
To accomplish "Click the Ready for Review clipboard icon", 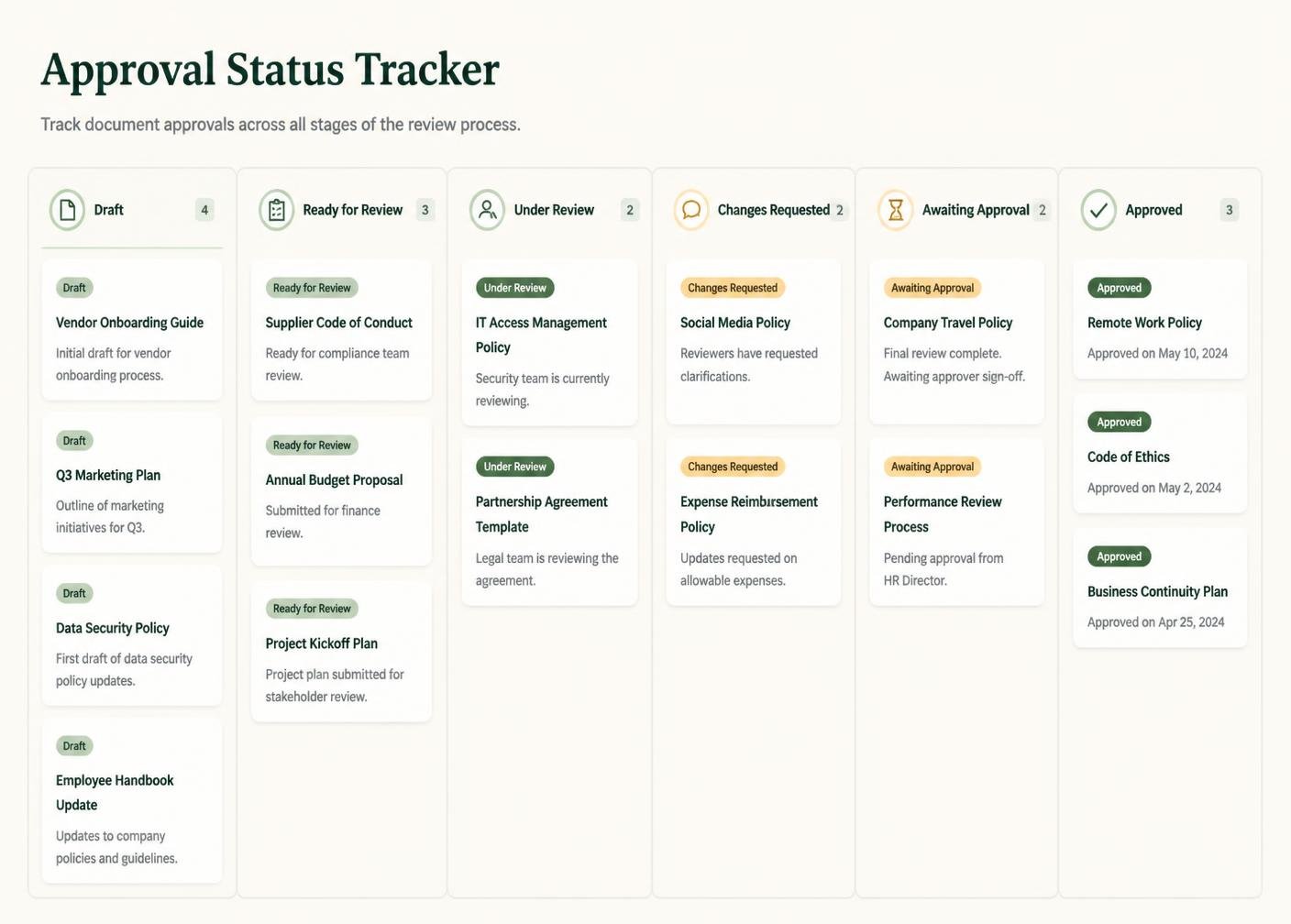I will [277, 210].
